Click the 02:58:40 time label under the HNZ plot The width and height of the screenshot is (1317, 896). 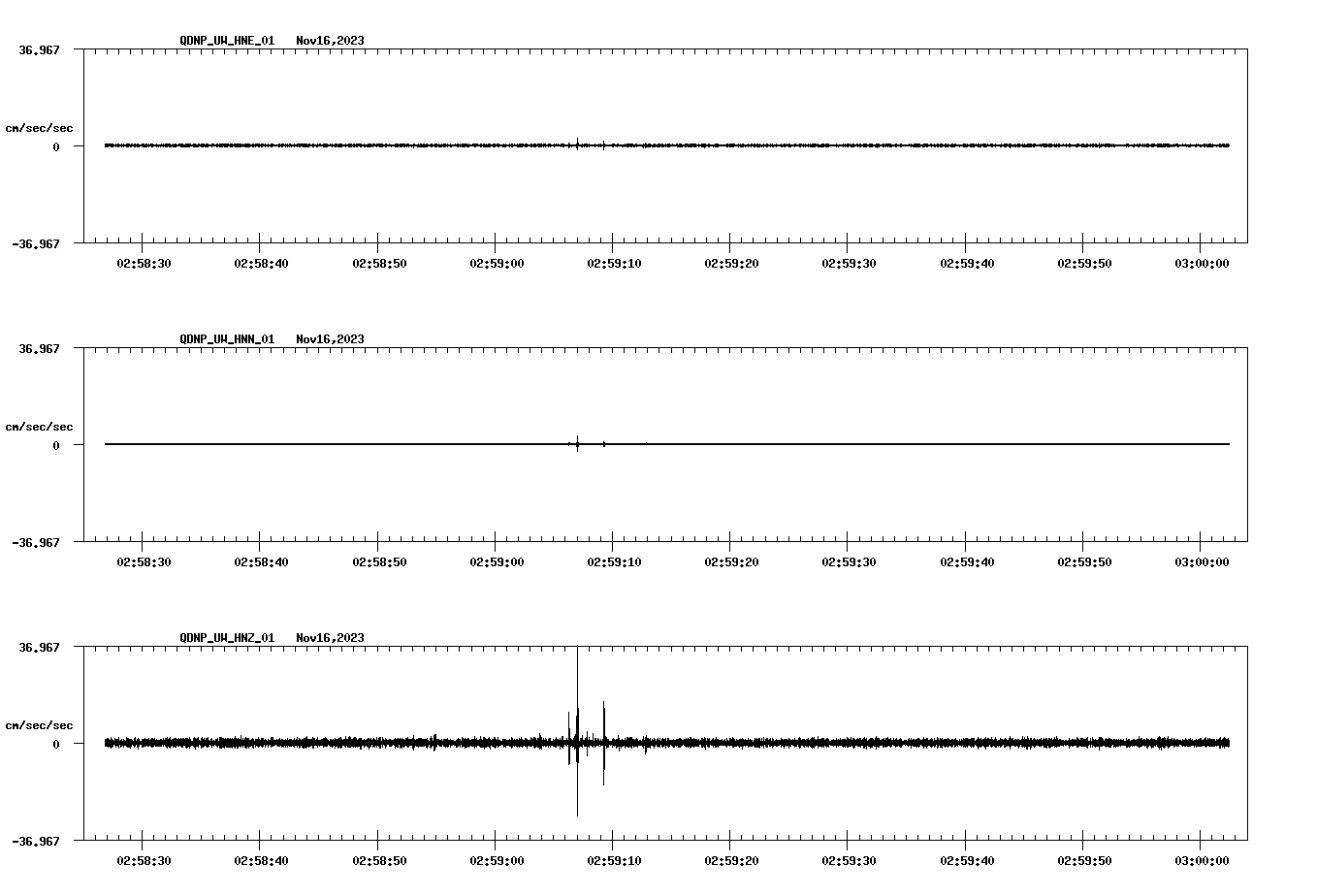coord(261,860)
